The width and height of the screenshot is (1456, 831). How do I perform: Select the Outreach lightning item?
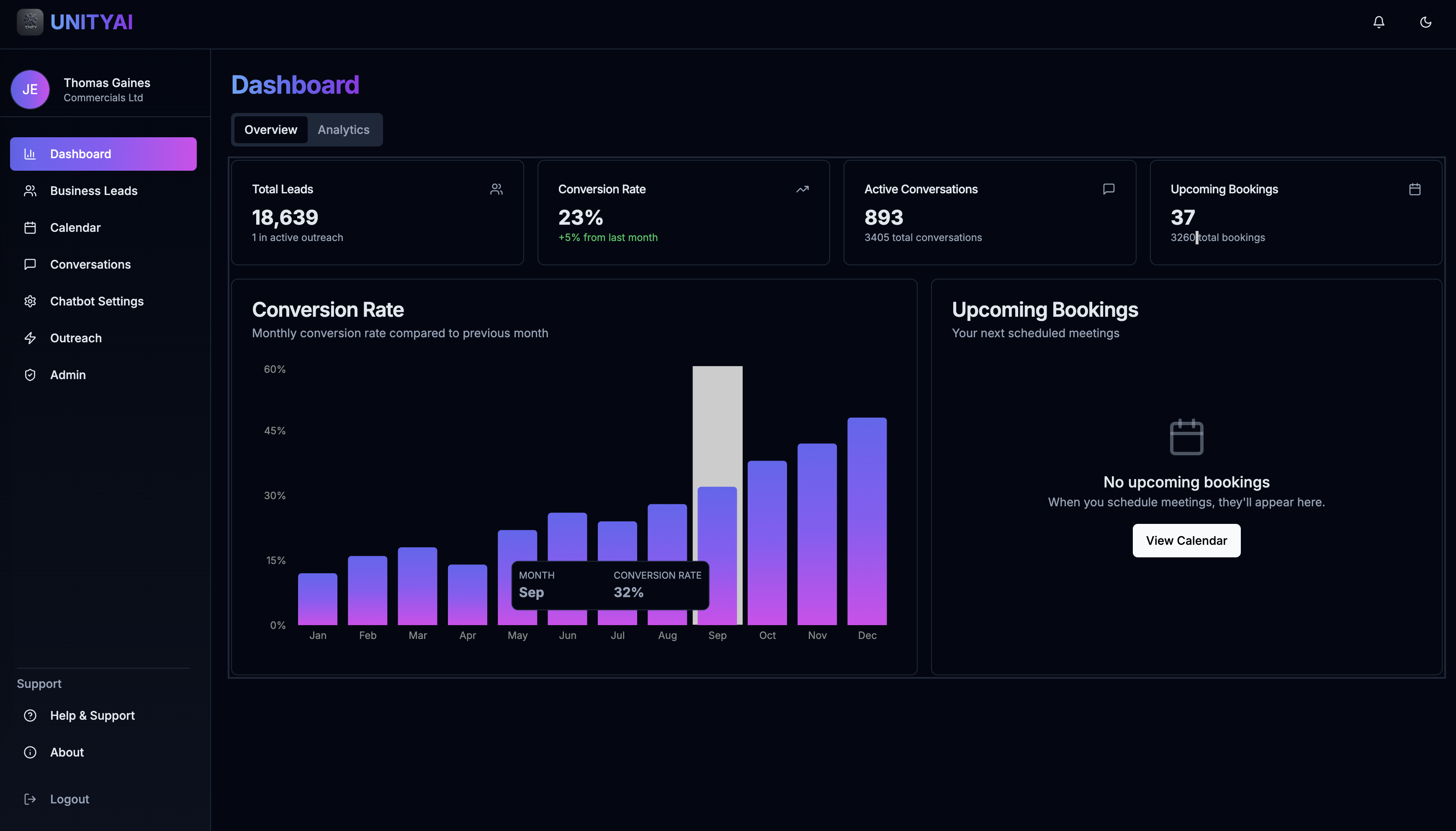click(75, 338)
